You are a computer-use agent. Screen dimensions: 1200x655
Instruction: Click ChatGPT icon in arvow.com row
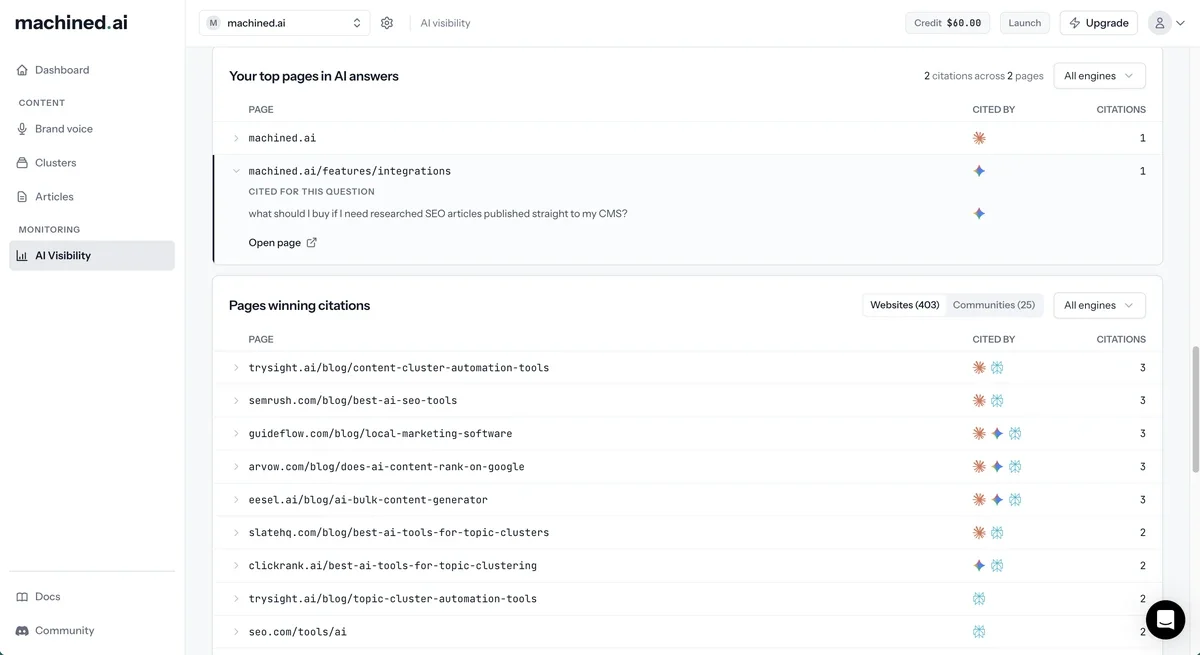tap(1015, 466)
